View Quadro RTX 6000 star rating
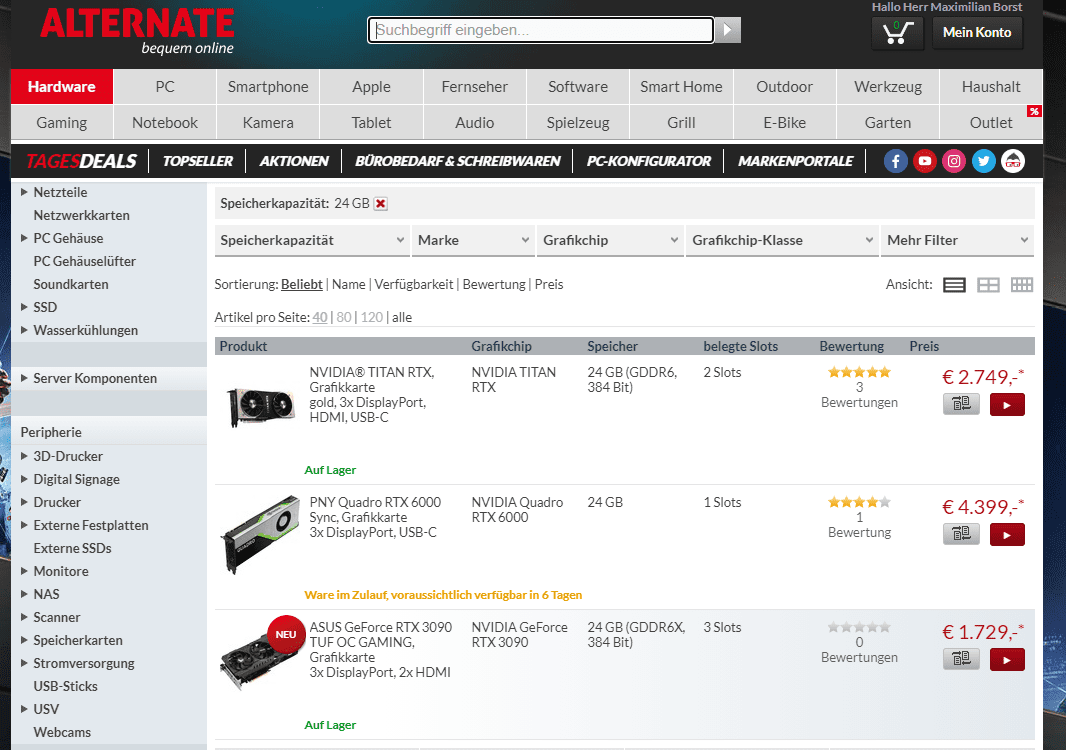Screen dimensions: 1066x750 pyautogui.click(x=859, y=502)
